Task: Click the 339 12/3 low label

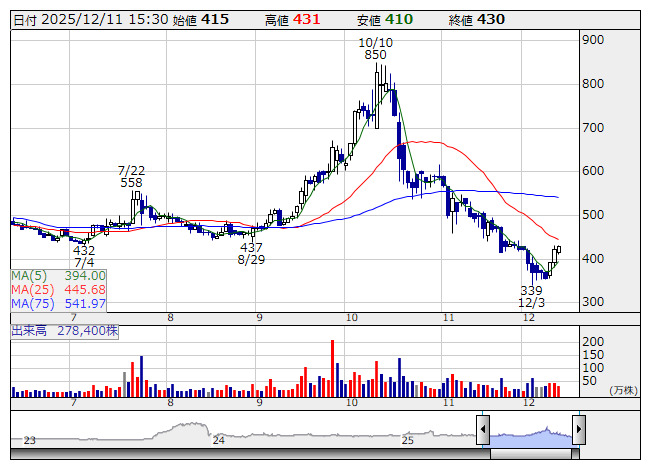Action: [x=531, y=296]
